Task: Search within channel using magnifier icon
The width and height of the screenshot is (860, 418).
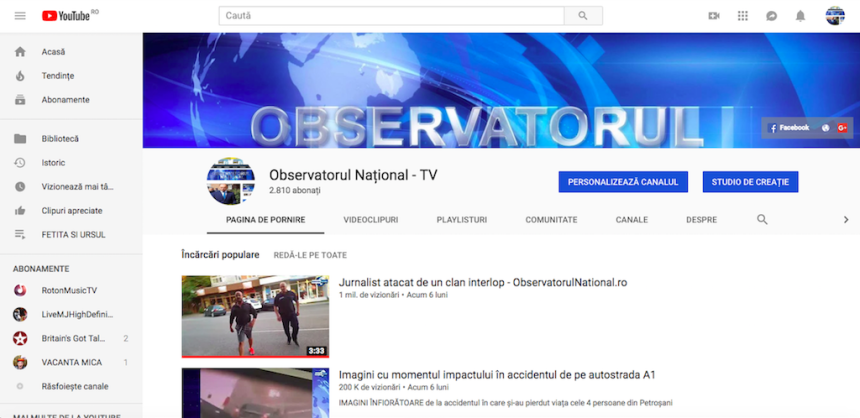Action: tap(762, 220)
